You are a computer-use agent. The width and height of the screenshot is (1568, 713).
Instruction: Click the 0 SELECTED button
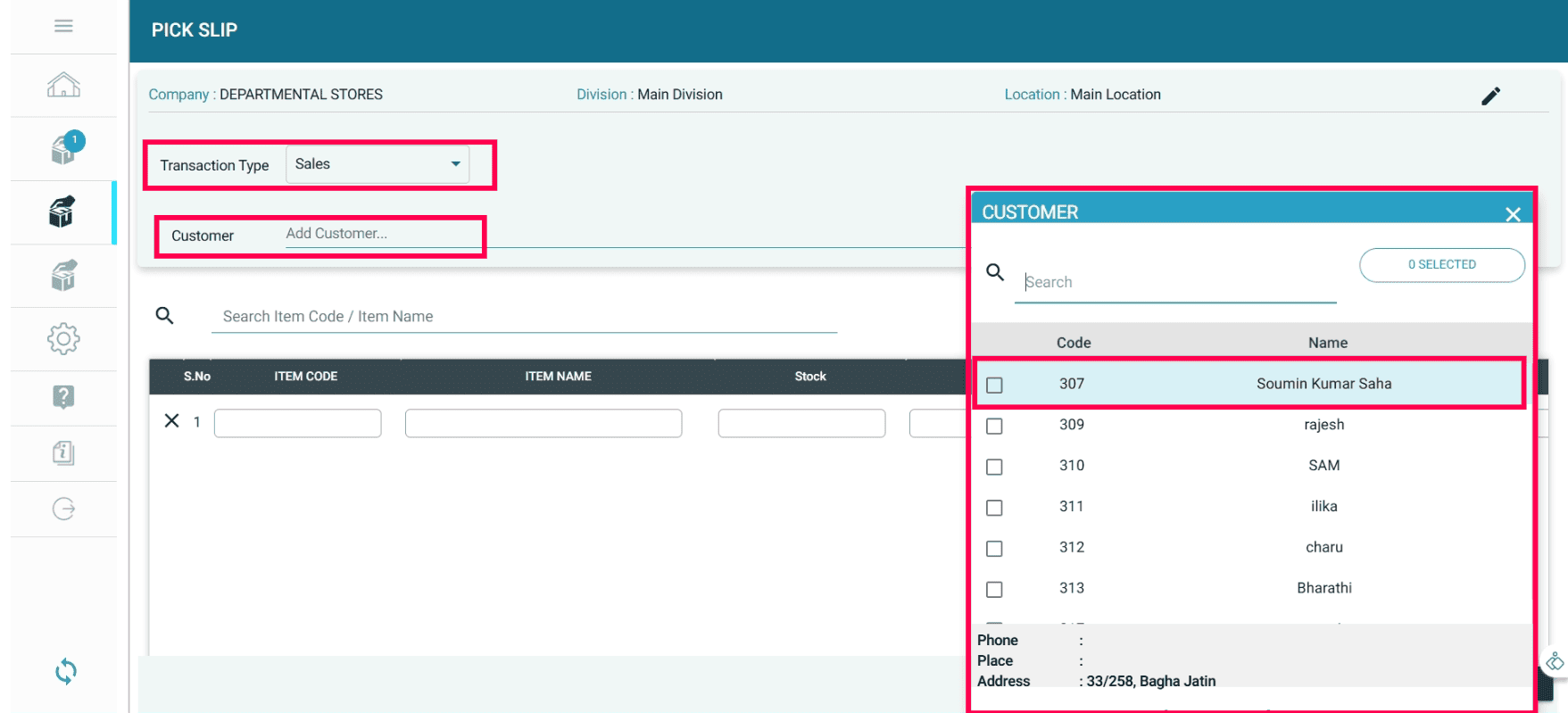(x=1441, y=265)
